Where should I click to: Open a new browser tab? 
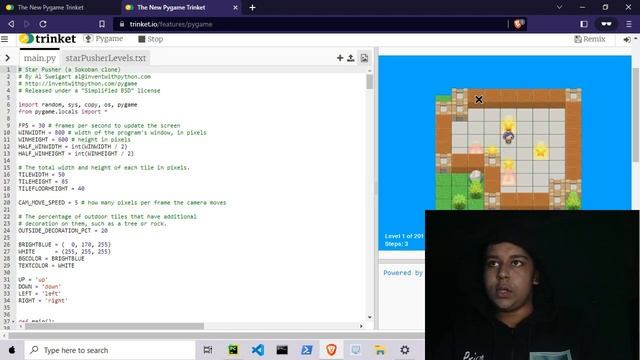[x=252, y=7]
